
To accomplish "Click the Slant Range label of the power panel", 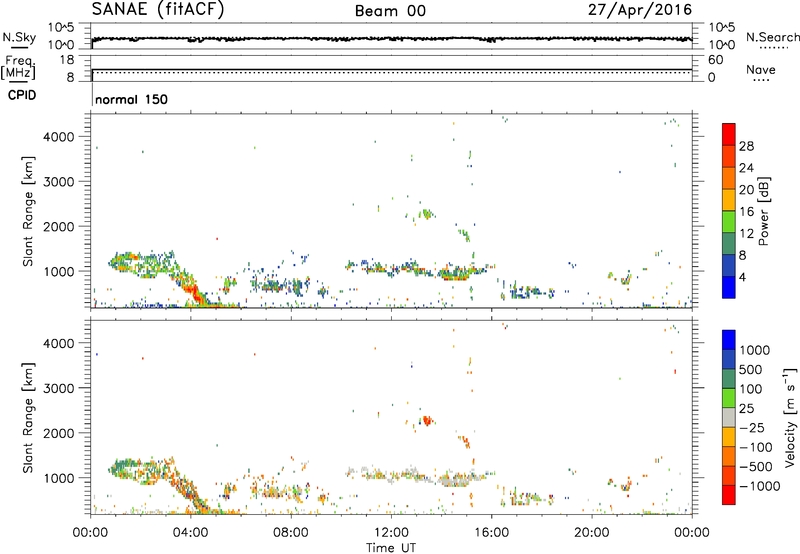I will click(28, 211).
